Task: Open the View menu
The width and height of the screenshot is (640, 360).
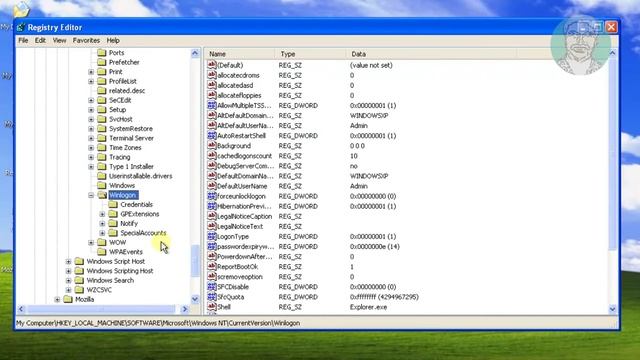Action: coord(59,40)
